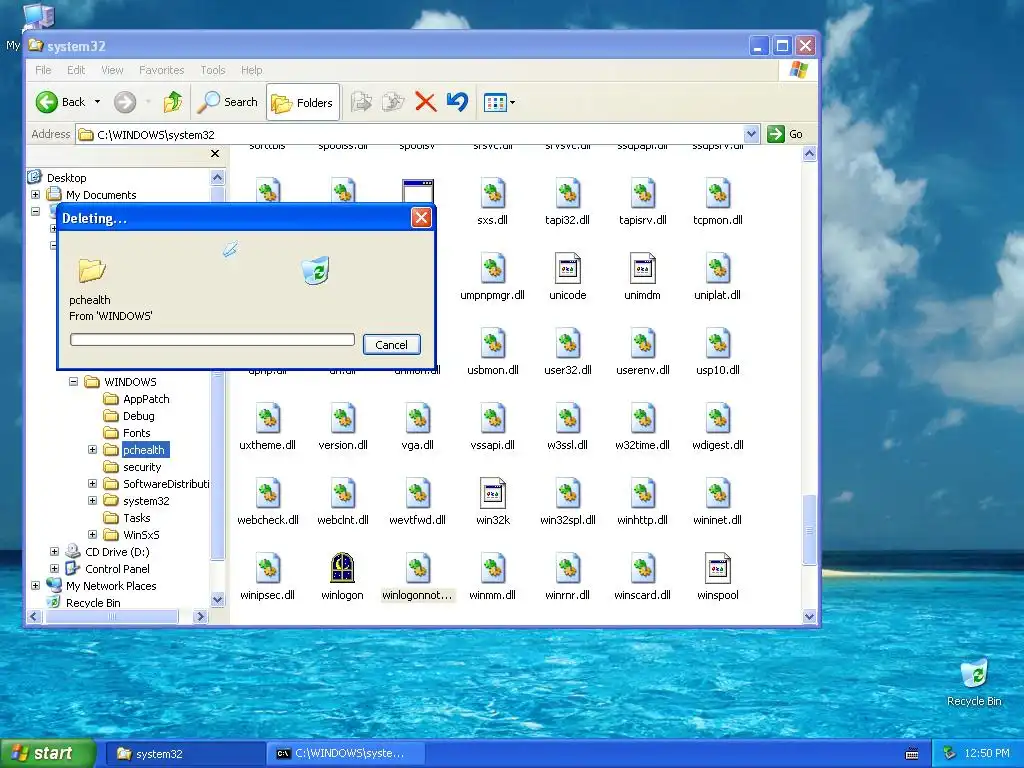Select the winlogon application icon
Viewport: 1024px width, 768px height.
coord(342,568)
